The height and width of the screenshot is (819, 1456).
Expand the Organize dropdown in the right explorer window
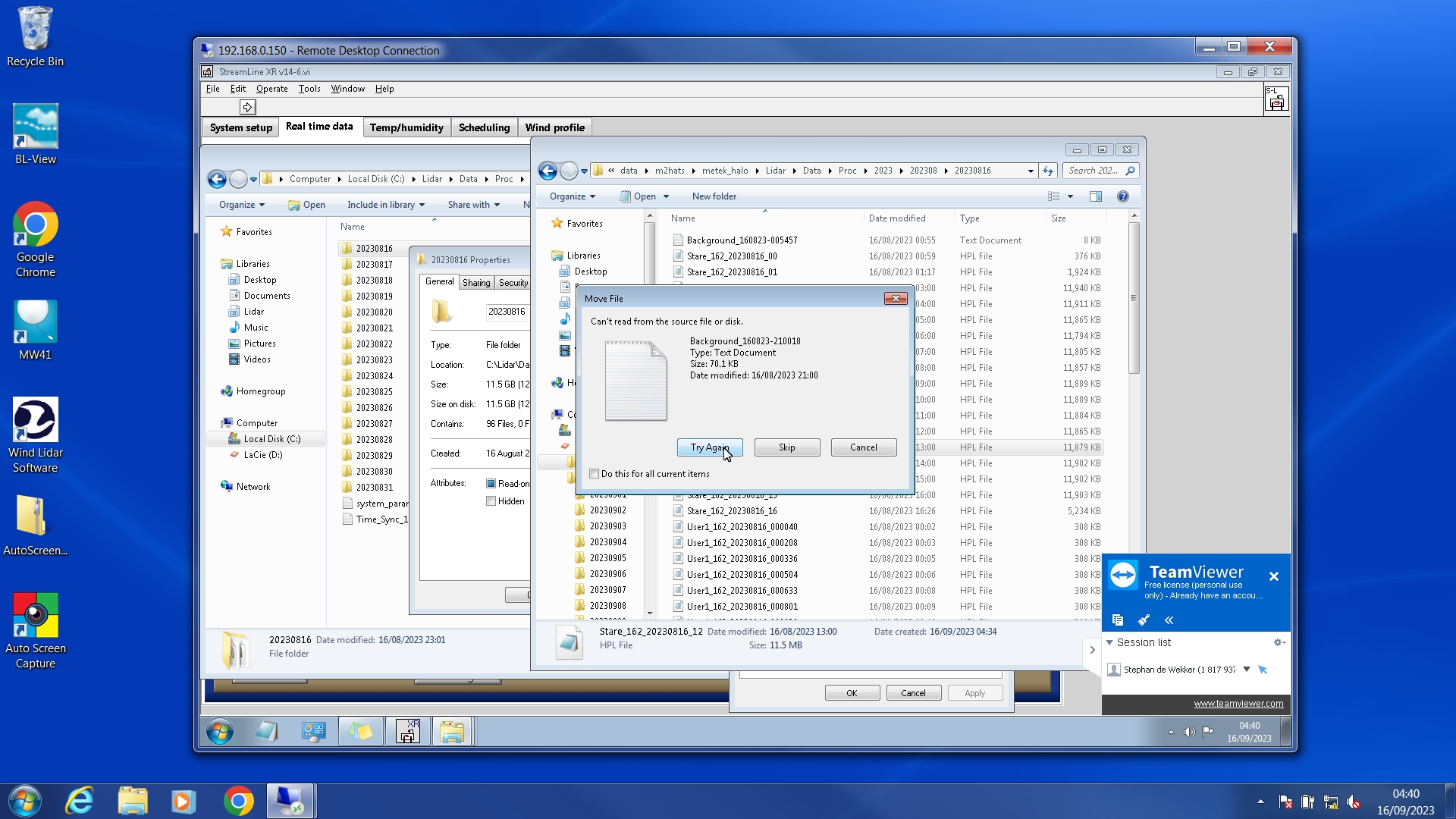pos(573,196)
